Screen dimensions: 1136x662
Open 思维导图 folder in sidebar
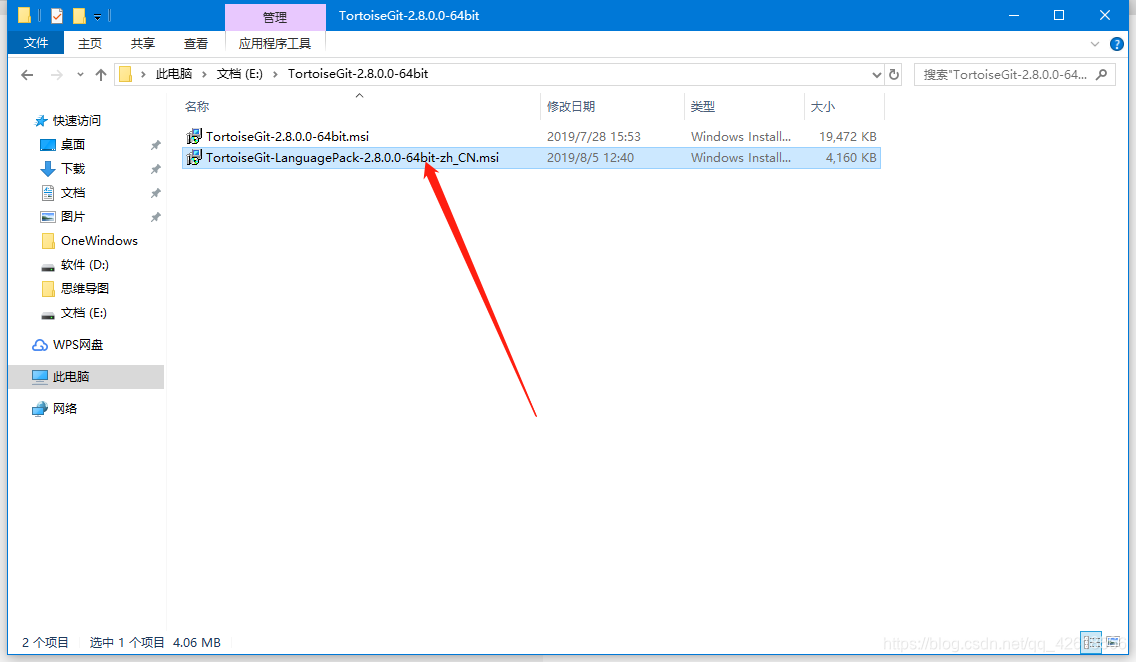pos(84,288)
